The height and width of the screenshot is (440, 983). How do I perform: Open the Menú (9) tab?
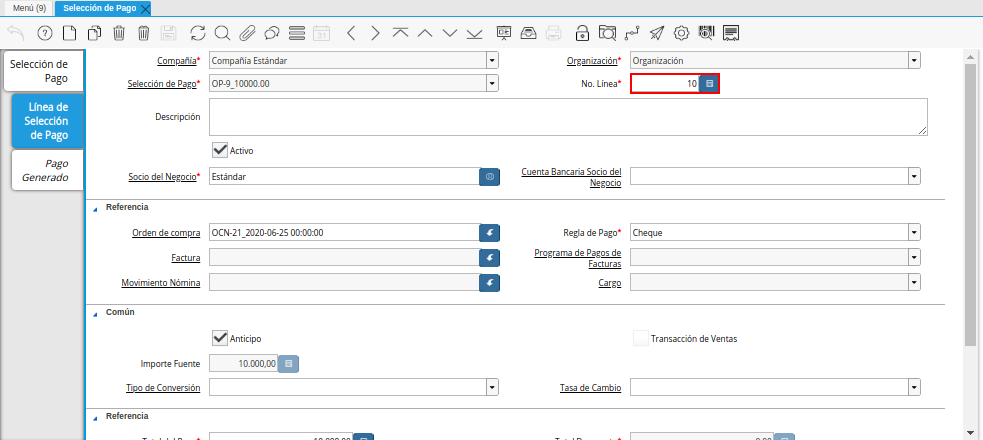pos(28,7)
